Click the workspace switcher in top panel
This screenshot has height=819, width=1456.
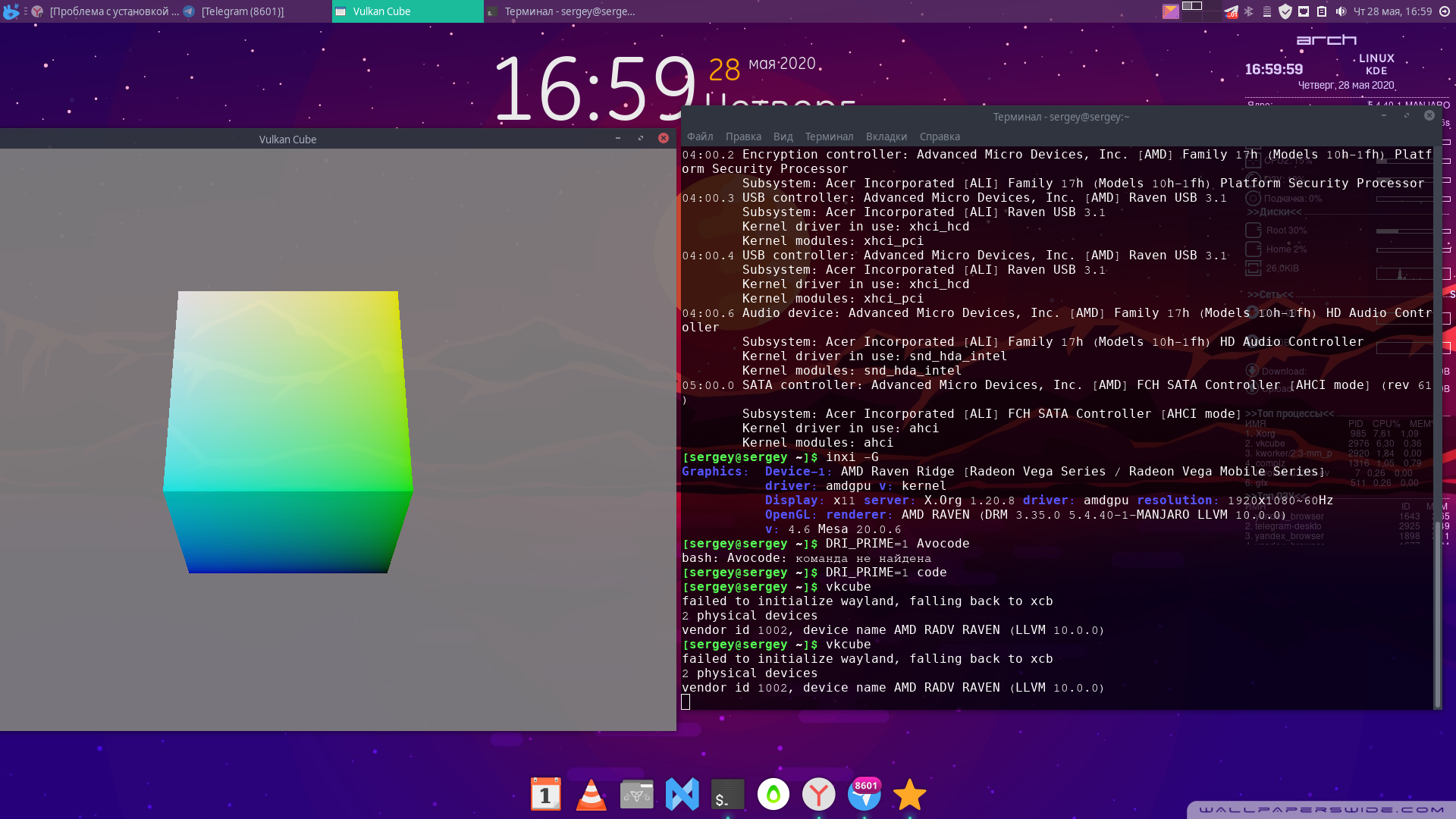[1201, 11]
